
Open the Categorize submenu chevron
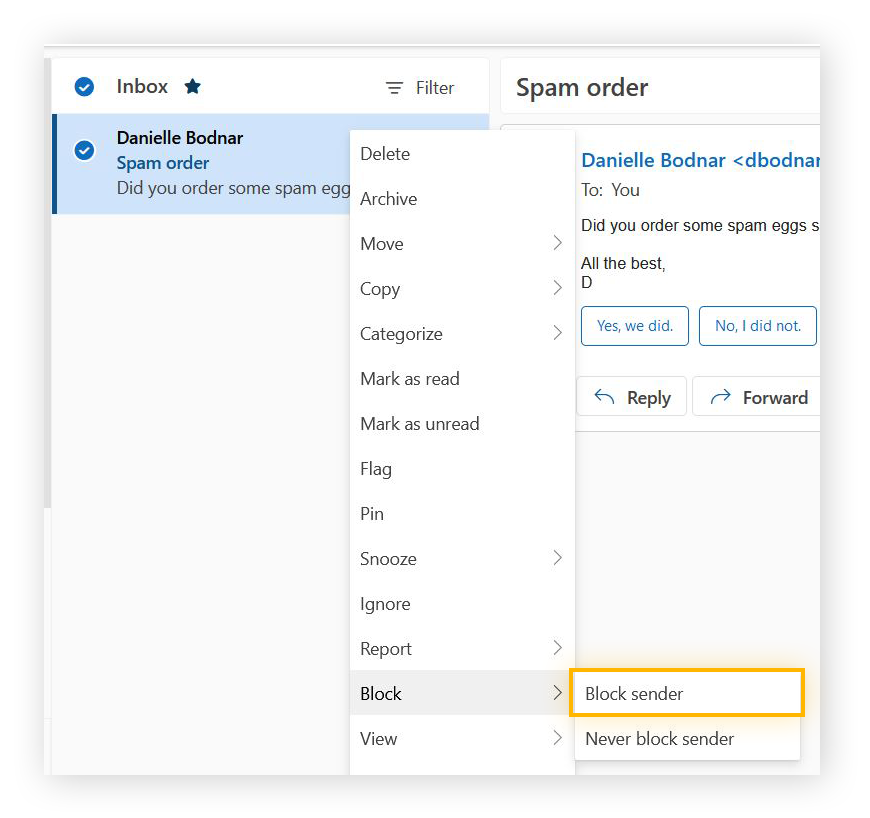(559, 333)
